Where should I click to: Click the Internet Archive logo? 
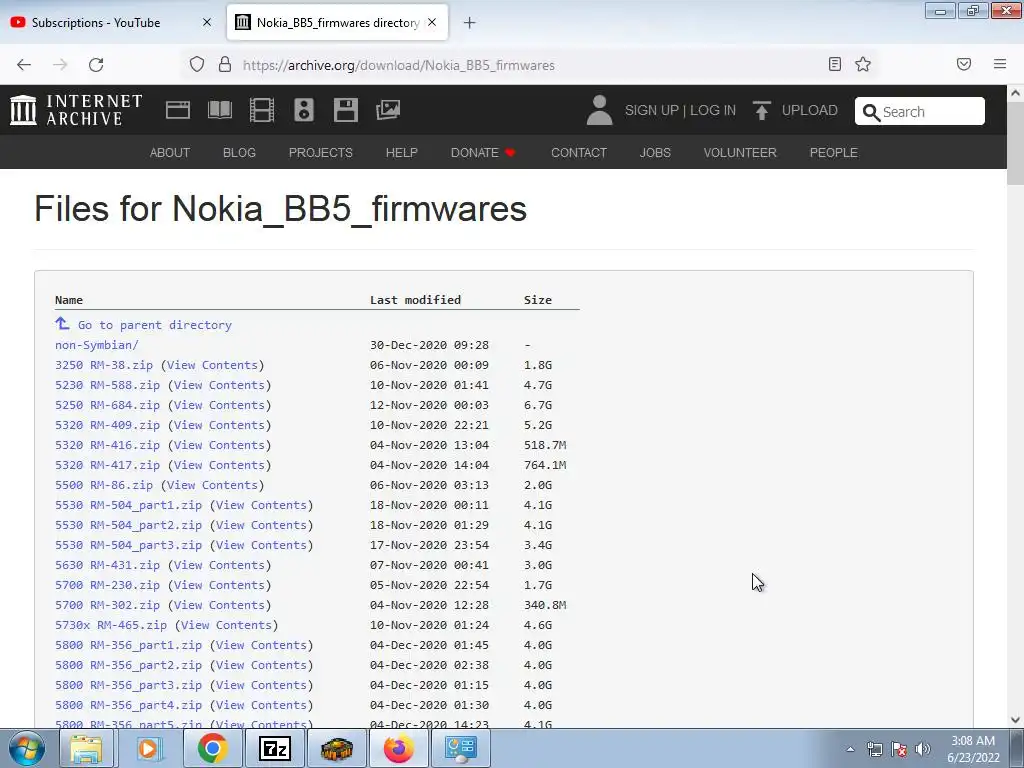tap(76, 110)
